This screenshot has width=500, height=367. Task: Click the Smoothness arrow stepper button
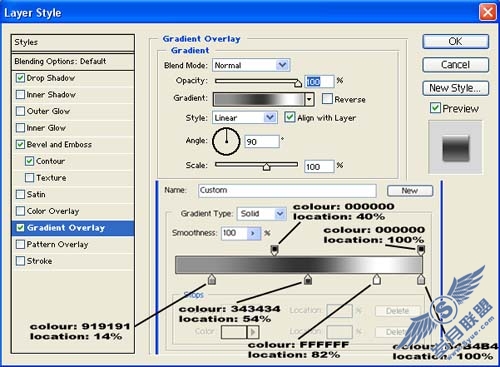[x=253, y=233]
